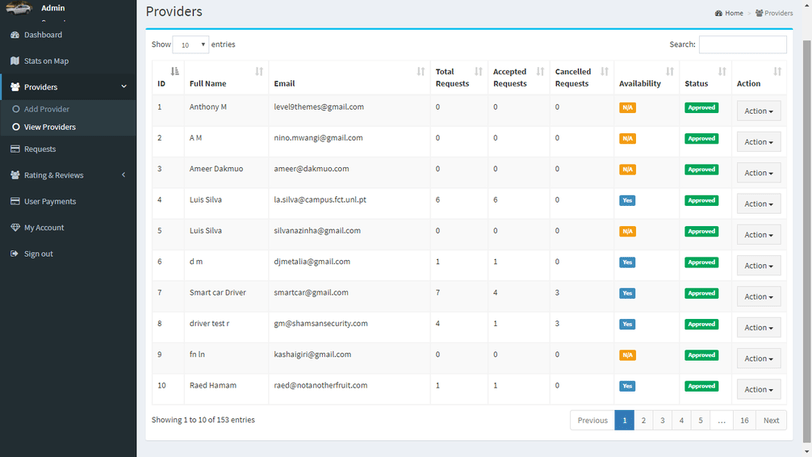
Task: Collapse the Providers menu chevron
Action: pos(124,87)
